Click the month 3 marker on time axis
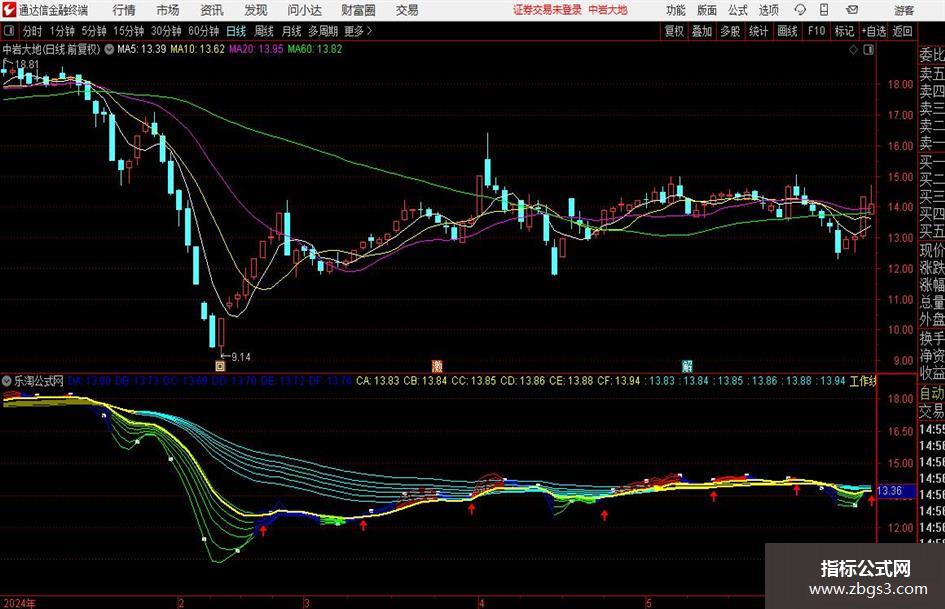This screenshot has height=609, width=945. (x=307, y=603)
